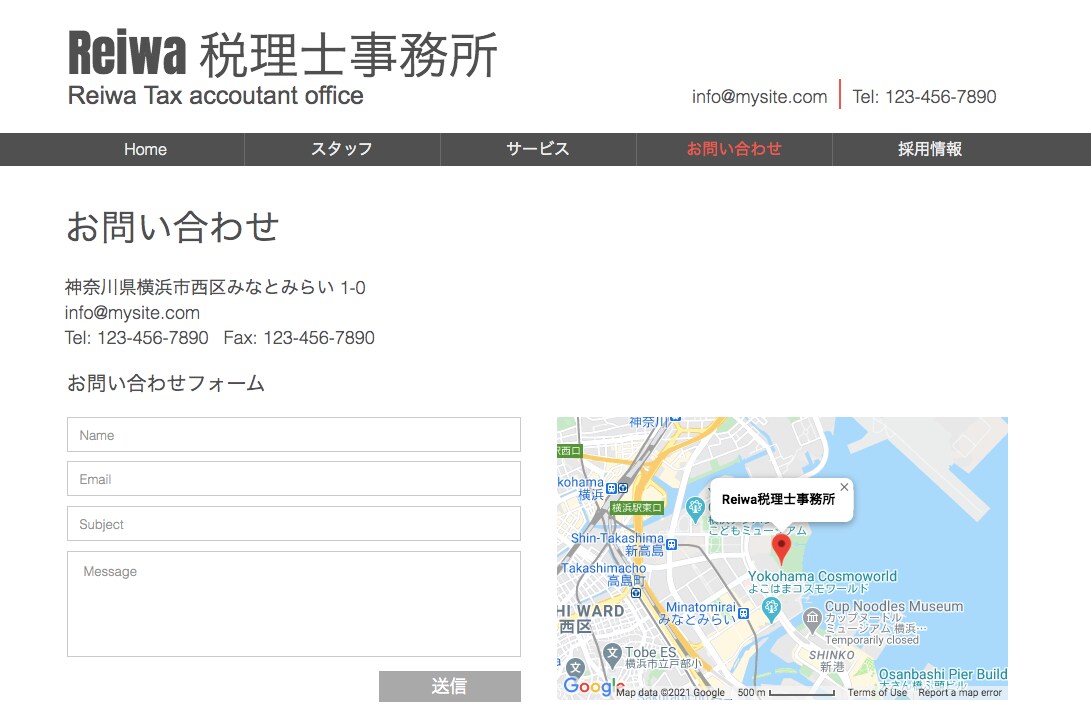Viewport: 1091px width, 723px height.
Task: Click the Reiwa Tax accountant office subtitle
Action: [x=216, y=95]
